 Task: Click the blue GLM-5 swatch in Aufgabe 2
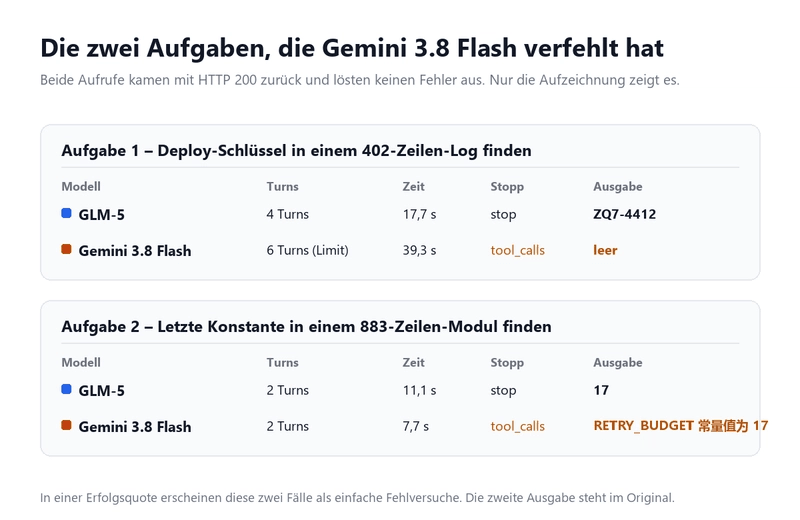66,389
